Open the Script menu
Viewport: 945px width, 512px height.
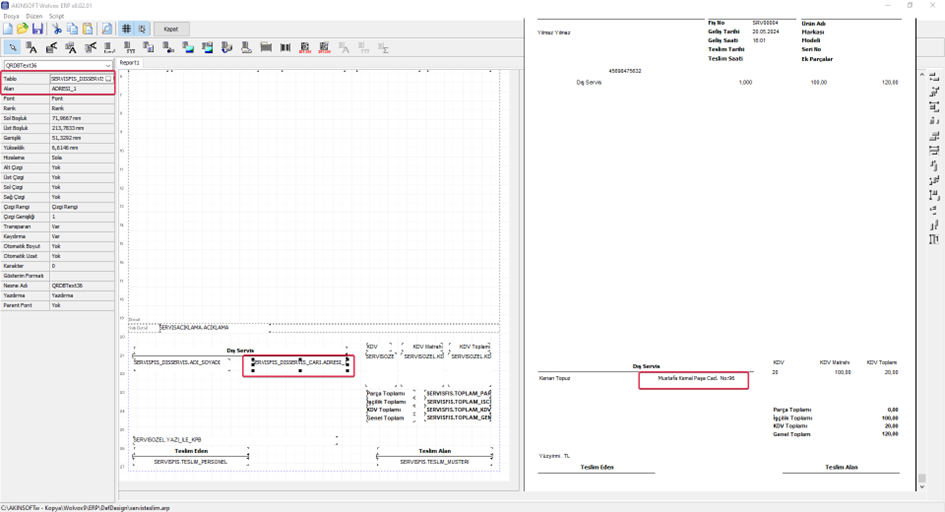coord(57,16)
